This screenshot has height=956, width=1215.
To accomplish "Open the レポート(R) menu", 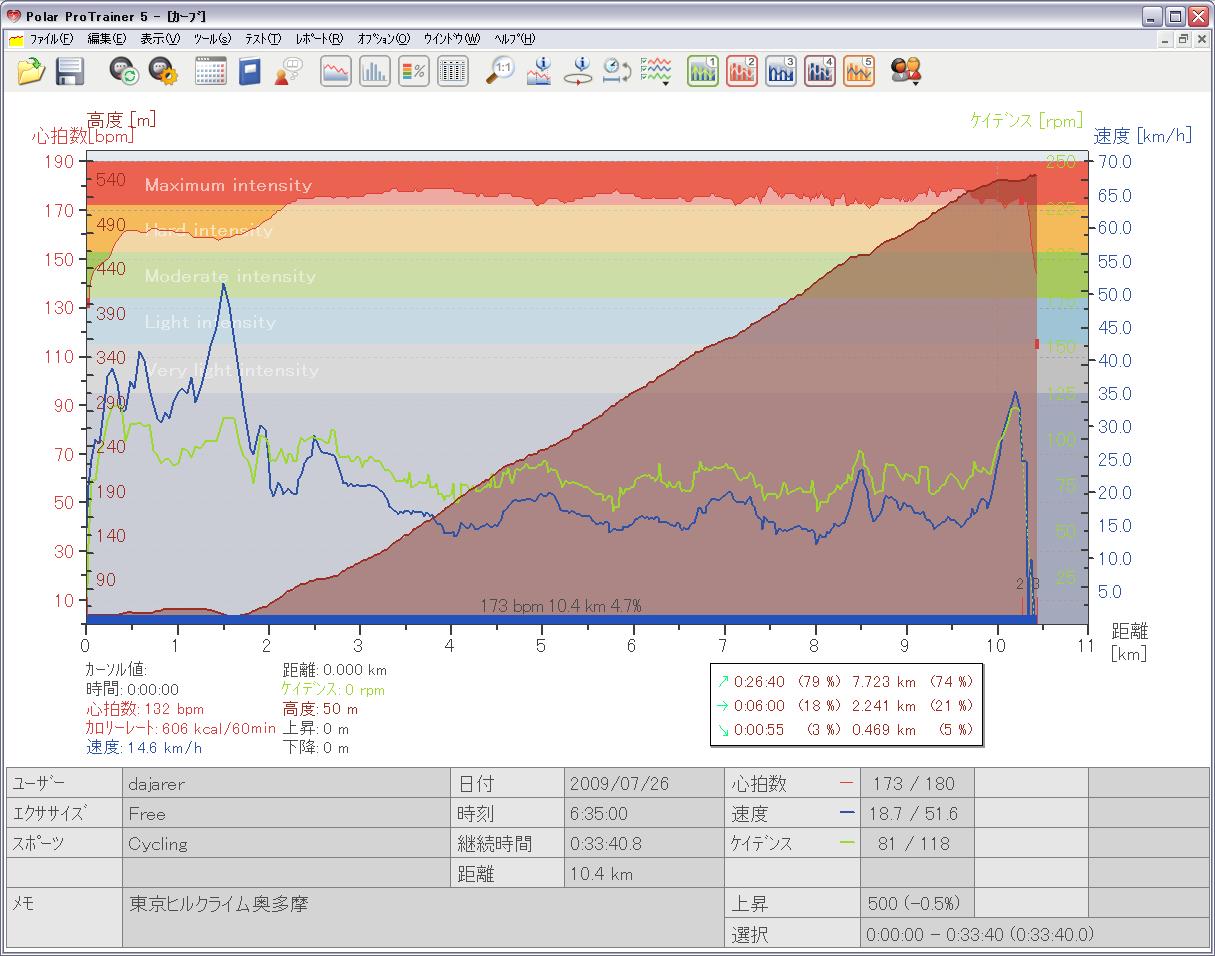I will click(320, 39).
